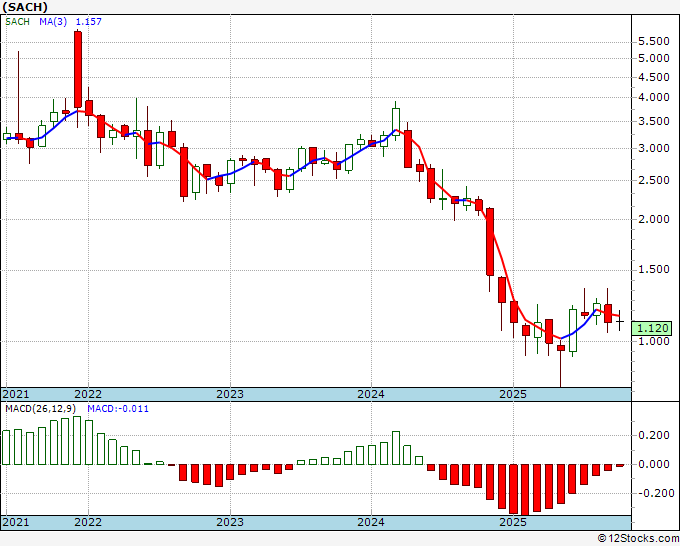Screen dimensions: 680x546
Task: Click 2025 on the MACD timeline
Action: coord(513,522)
